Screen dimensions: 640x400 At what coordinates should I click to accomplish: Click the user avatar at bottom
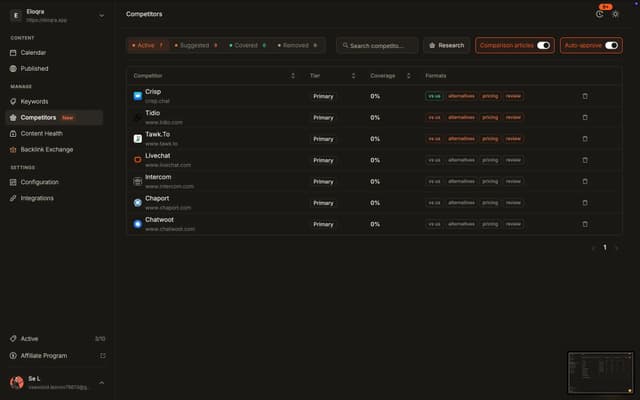click(17, 382)
